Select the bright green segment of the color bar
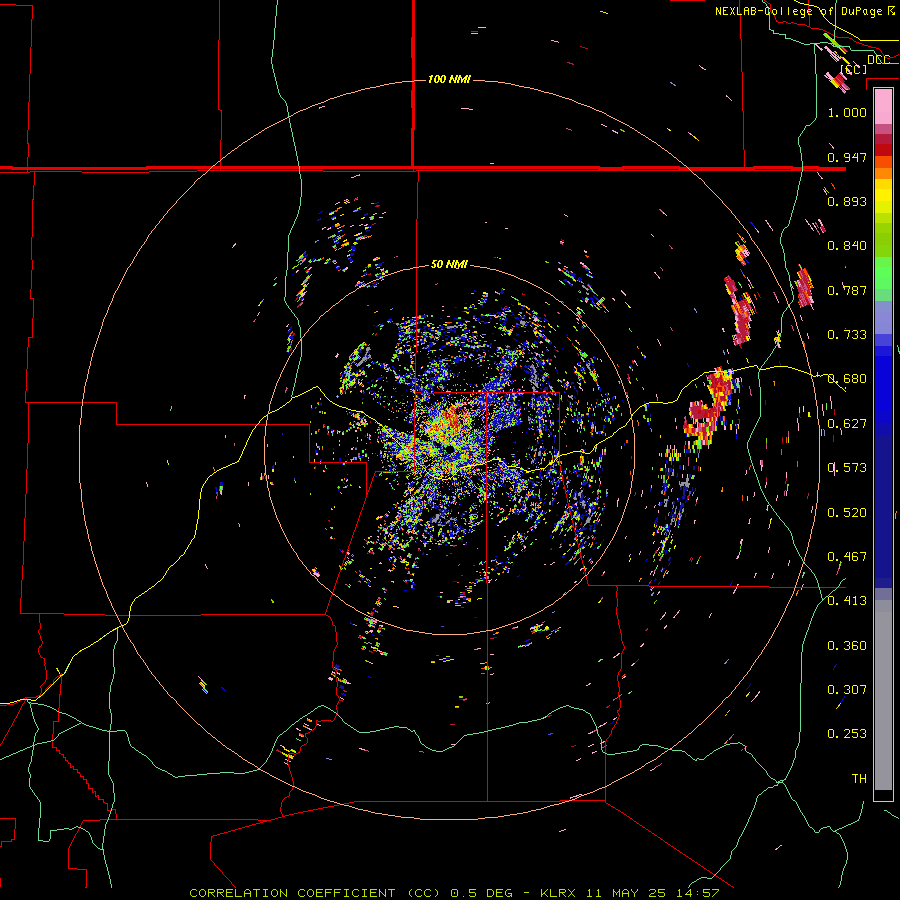The image size is (900, 900). coord(883,273)
